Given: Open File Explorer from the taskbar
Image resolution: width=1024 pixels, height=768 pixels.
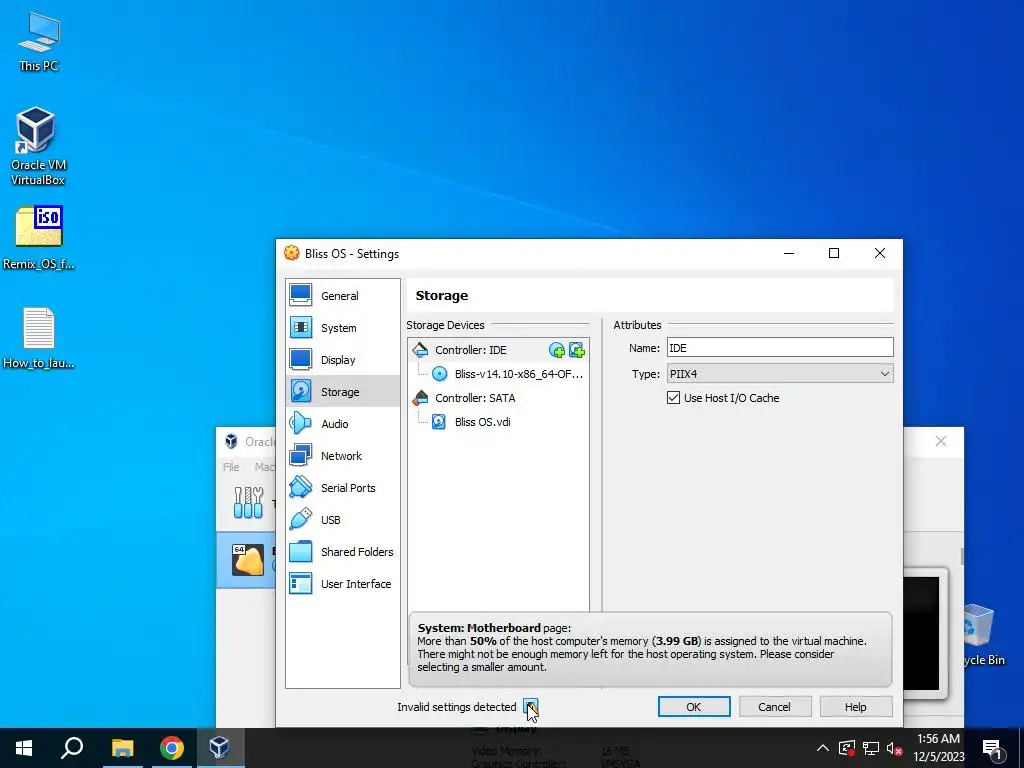Looking at the screenshot, I should coord(122,748).
